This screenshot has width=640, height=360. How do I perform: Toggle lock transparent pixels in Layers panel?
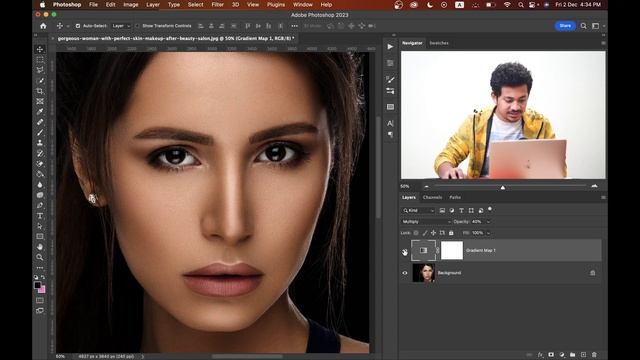pos(416,233)
